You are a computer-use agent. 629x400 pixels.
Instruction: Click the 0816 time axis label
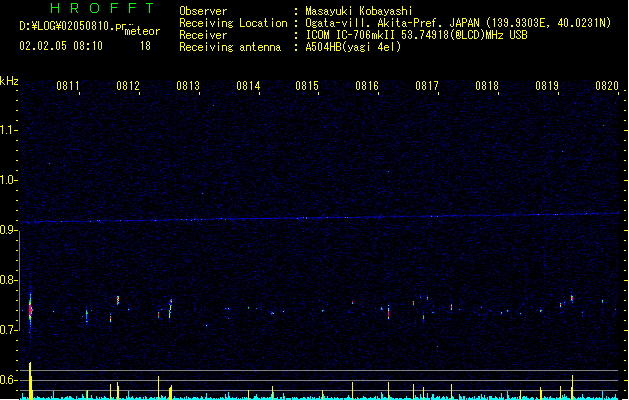tap(367, 86)
